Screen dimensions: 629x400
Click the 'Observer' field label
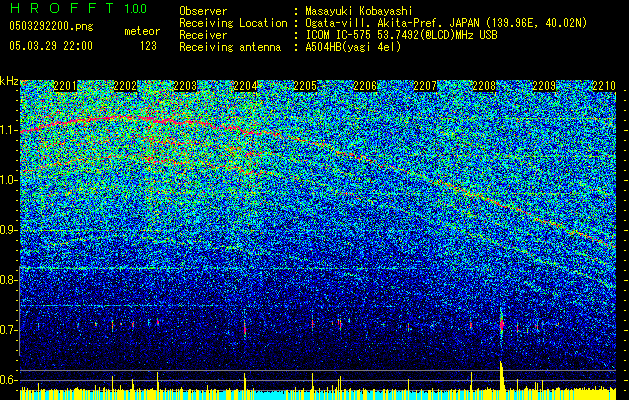point(203,11)
